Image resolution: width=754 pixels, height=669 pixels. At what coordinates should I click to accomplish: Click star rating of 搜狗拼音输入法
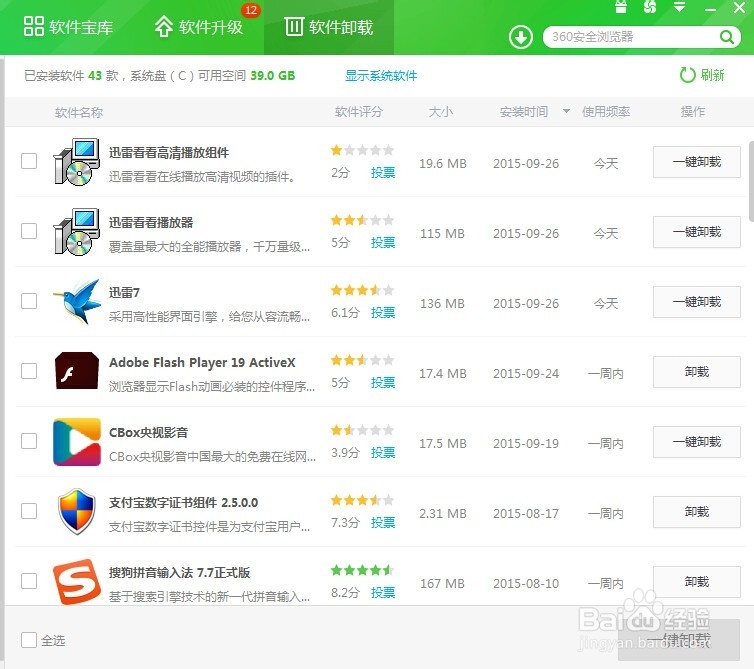click(363, 570)
